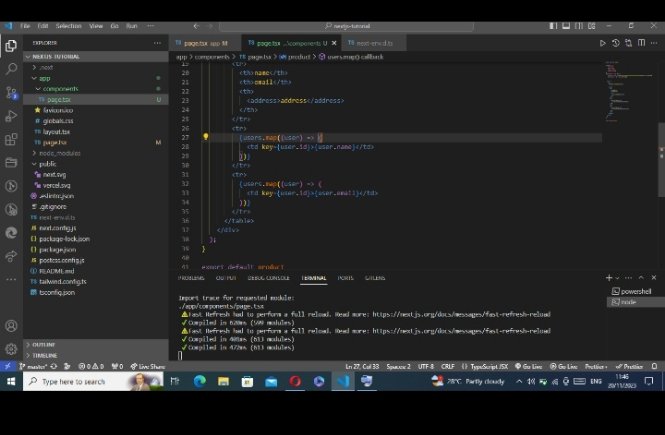665x435 pixels.
Task: Select the node terminal instance
Action: click(635, 302)
